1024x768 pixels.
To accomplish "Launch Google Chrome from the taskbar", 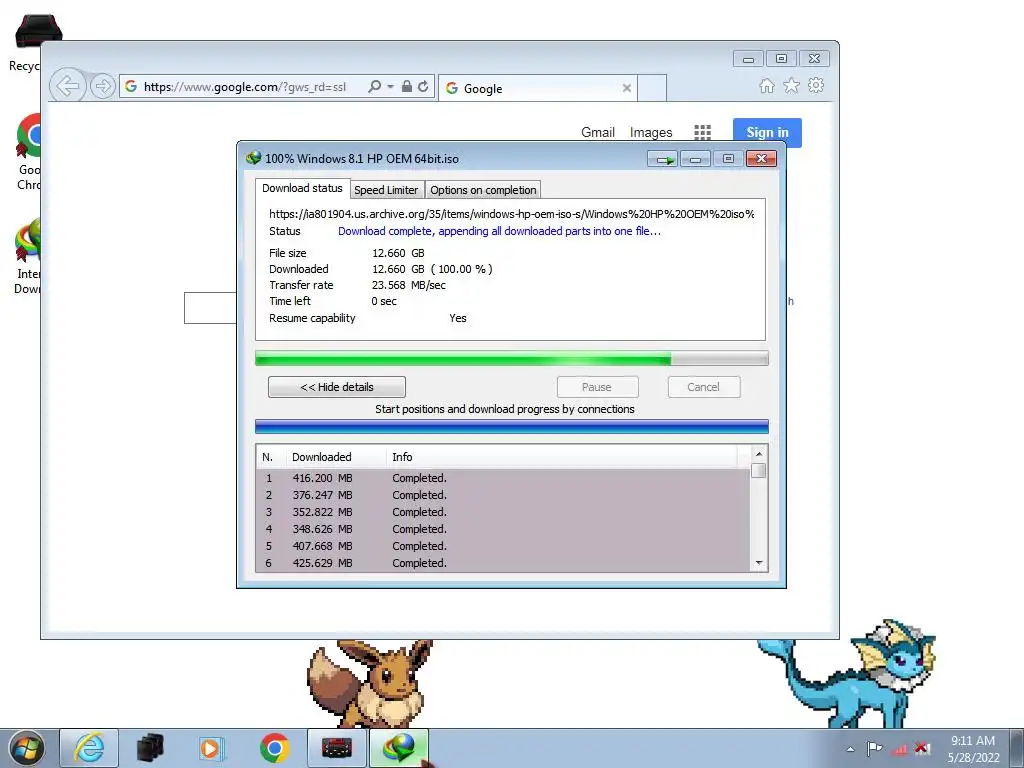I will coord(275,748).
